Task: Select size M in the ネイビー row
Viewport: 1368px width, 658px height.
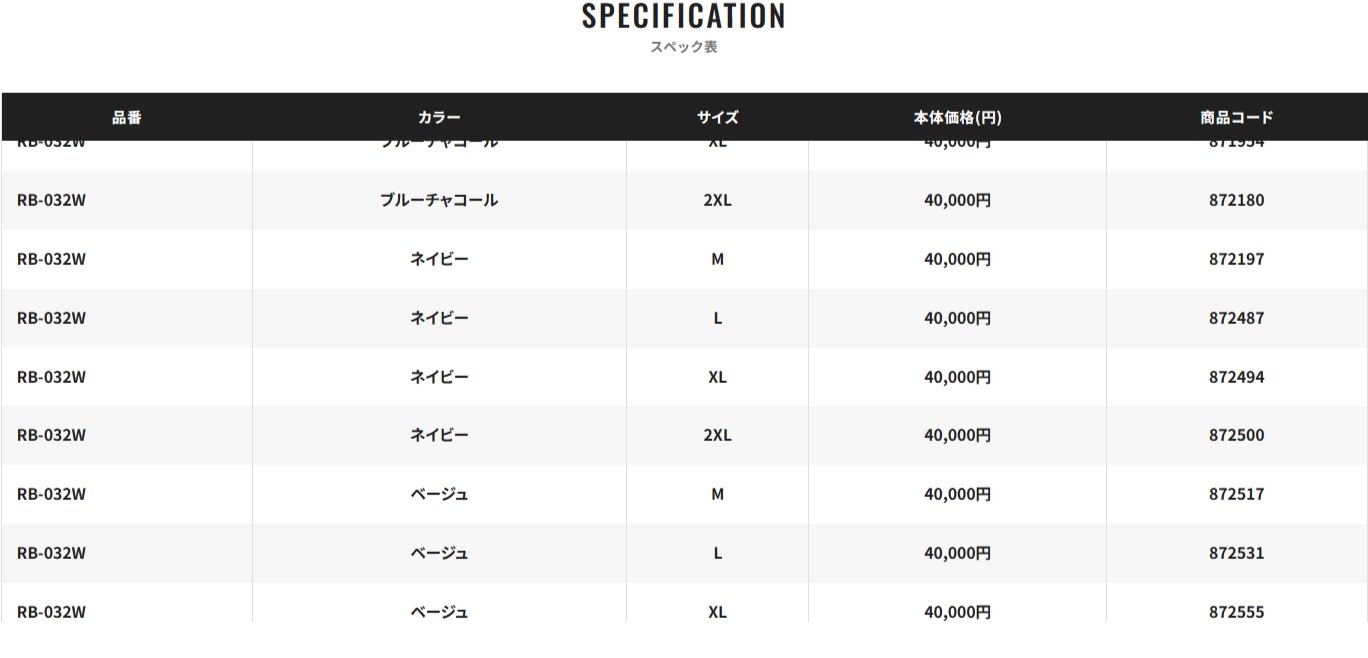Action: (x=717, y=259)
